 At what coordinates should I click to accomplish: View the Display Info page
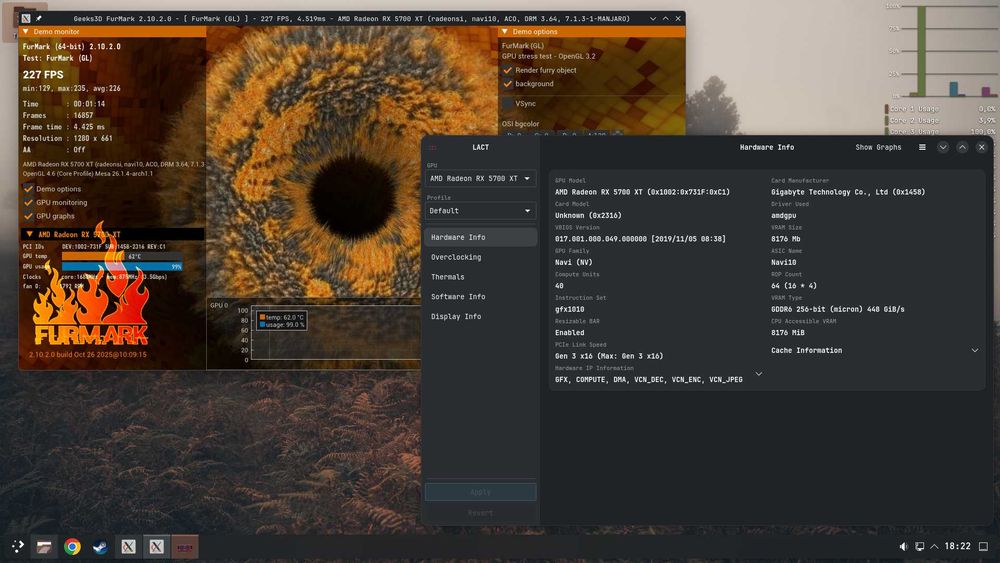pos(480,316)
